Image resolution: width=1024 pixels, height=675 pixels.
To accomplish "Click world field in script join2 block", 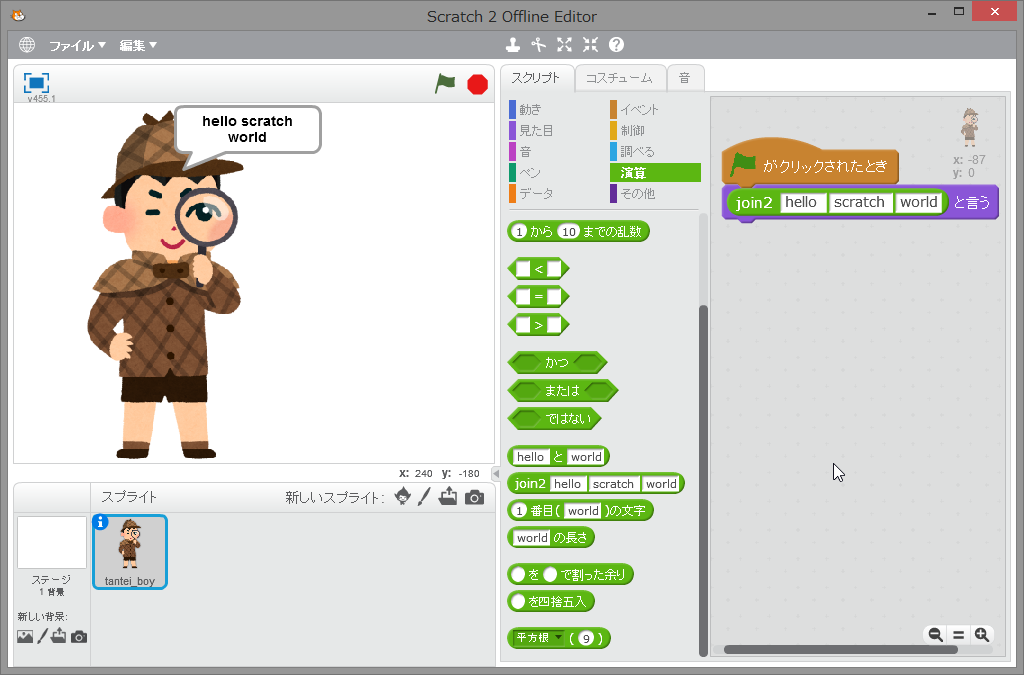I will [918, 202].
